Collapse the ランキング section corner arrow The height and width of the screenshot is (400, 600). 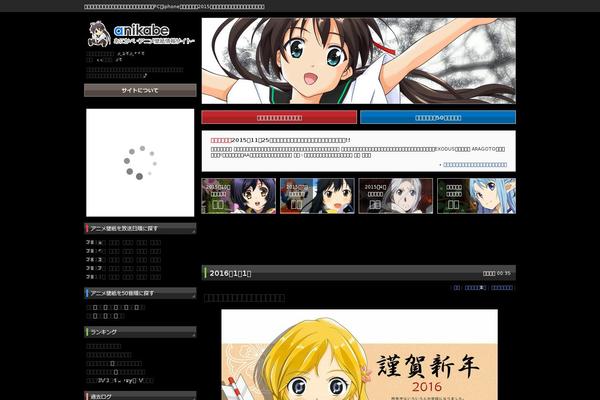coord(194,335)
